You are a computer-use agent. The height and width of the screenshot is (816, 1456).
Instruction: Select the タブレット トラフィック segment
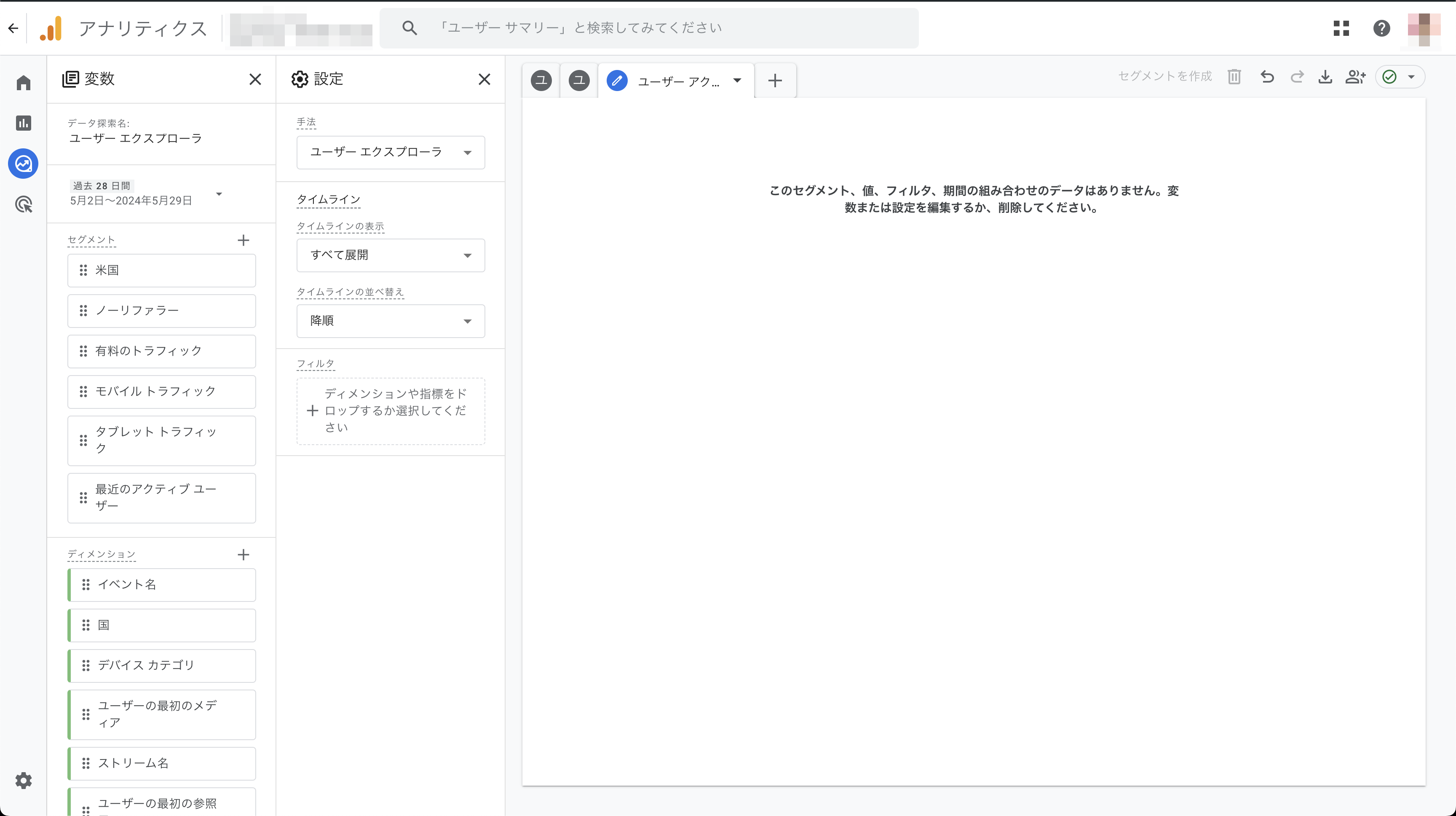162,440
